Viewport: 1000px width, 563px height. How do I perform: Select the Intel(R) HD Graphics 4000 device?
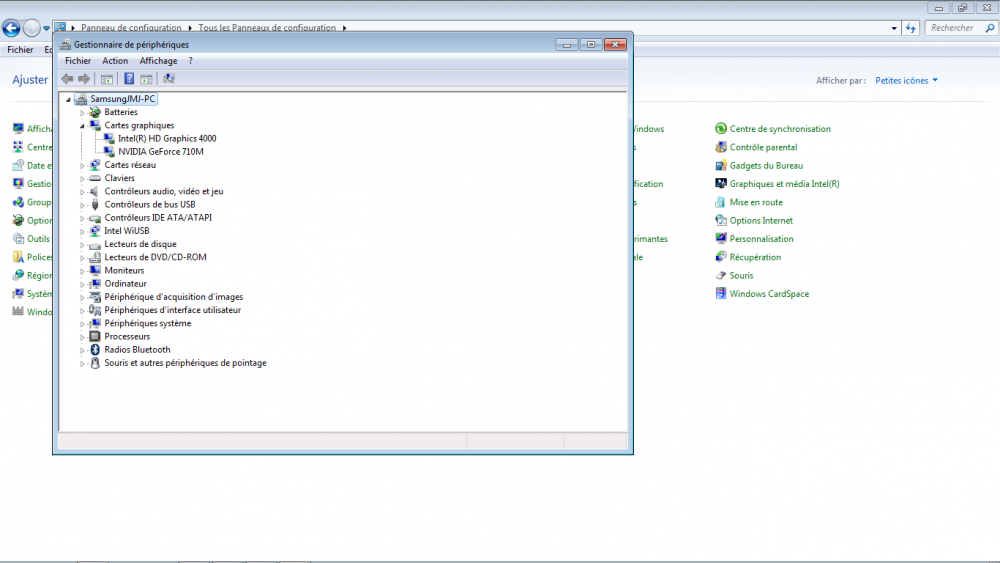coord(167,138)
